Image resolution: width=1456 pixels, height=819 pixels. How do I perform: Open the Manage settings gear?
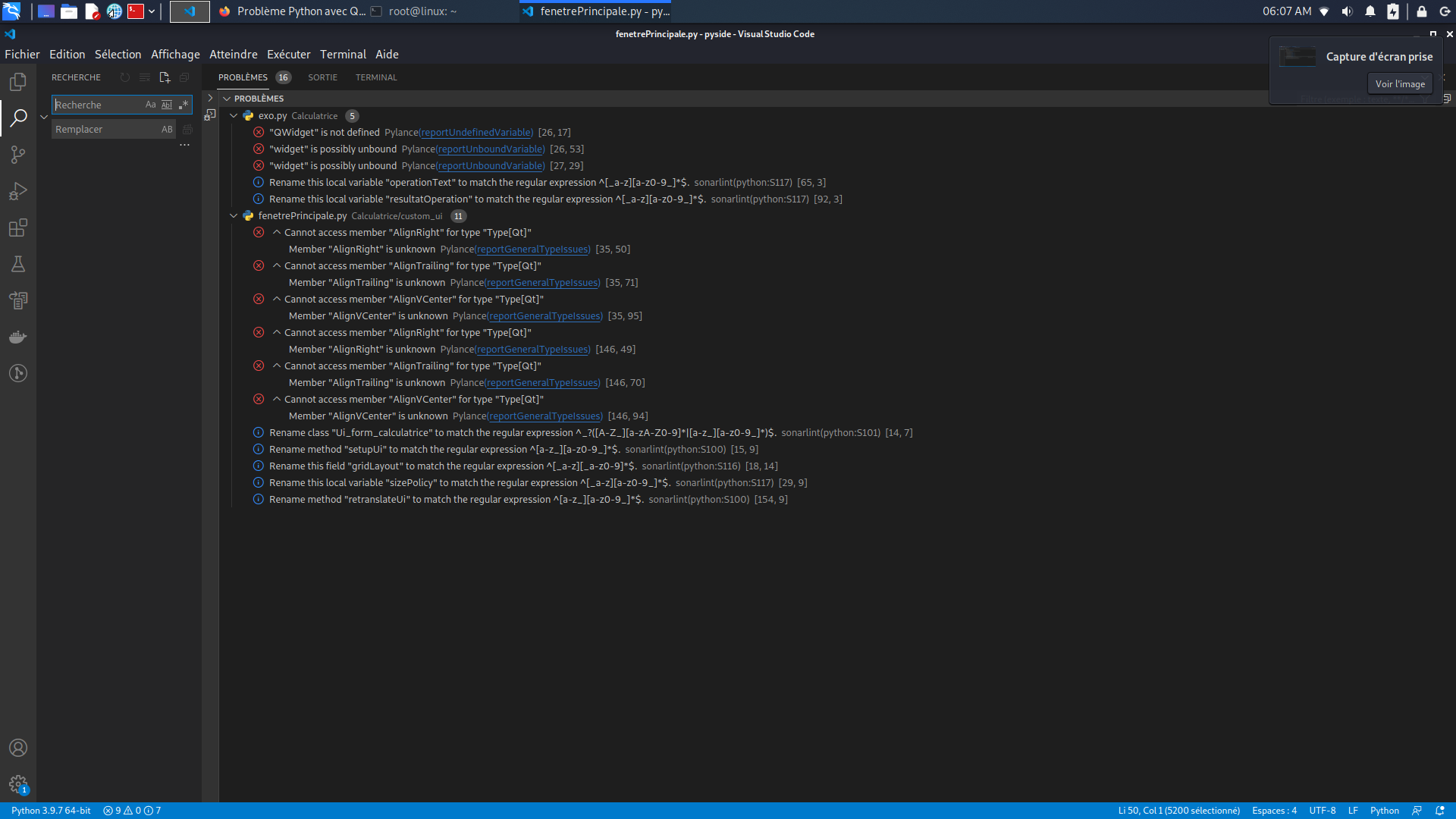point(18,784)
